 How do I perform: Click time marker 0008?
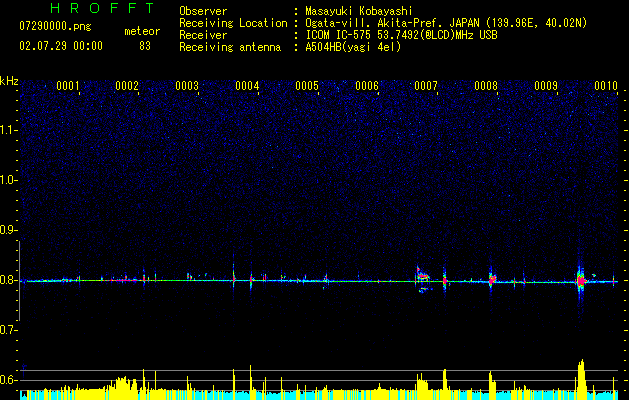486,86
